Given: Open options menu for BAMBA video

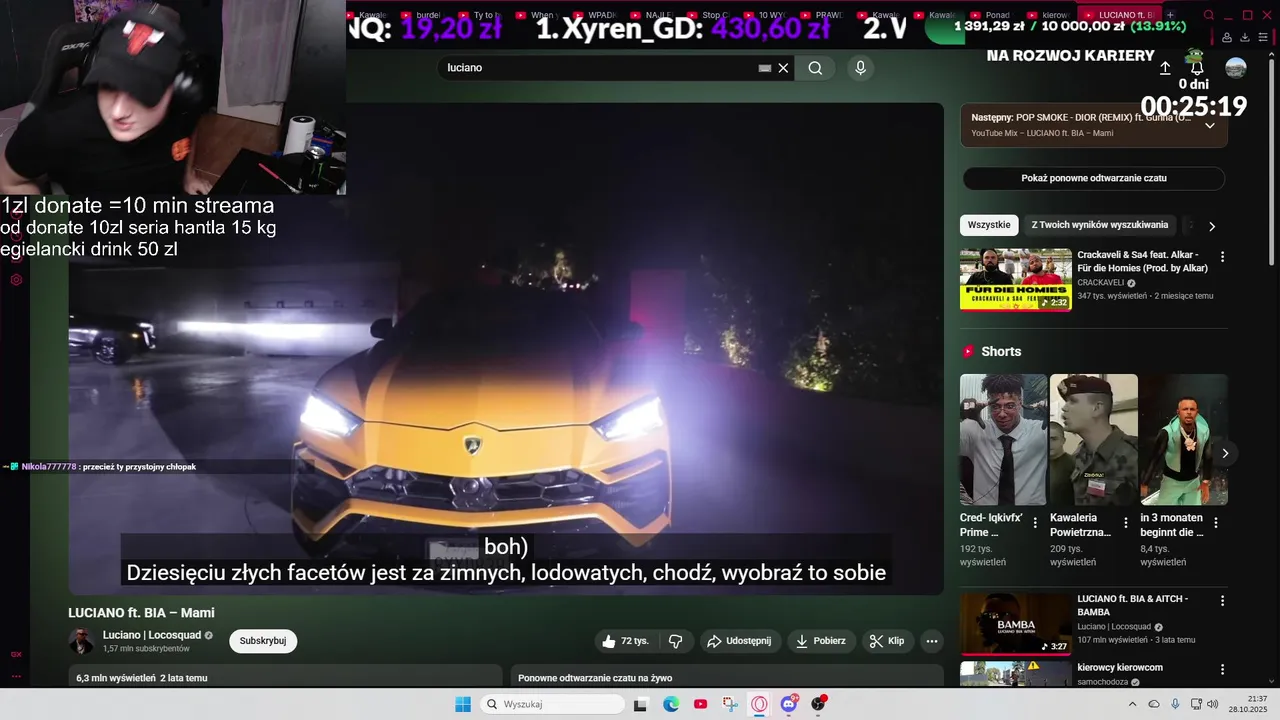Looking at the screenshot, I should coord(1222,601).
